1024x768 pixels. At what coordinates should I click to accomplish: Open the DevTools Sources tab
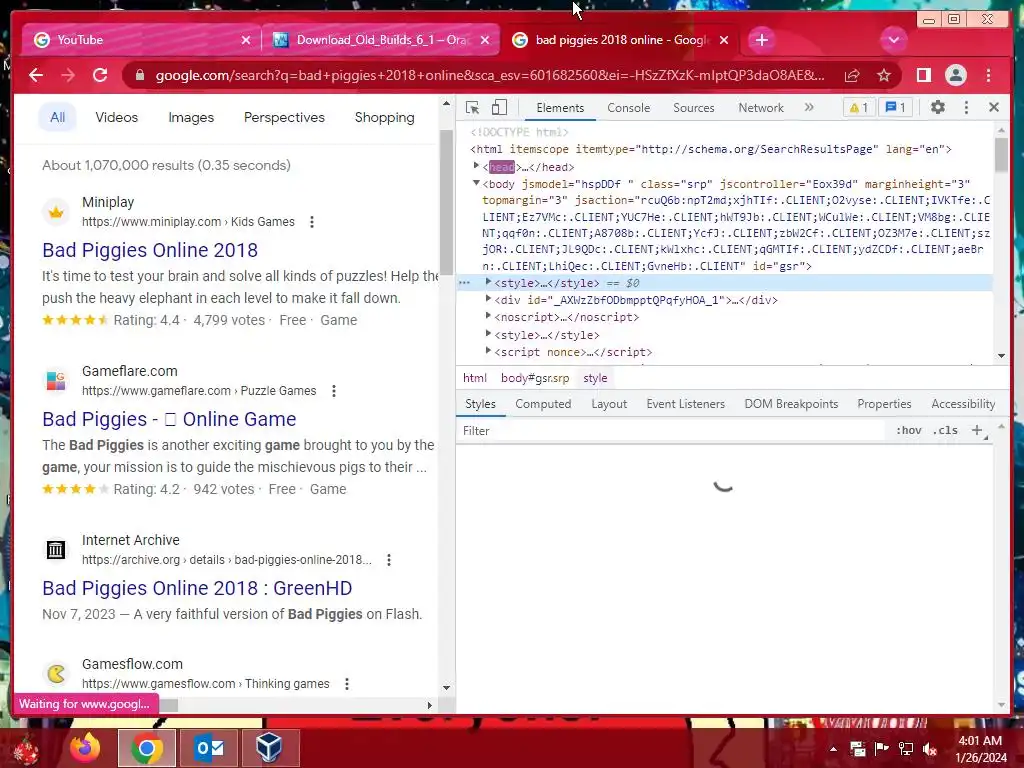coord(694,108)
